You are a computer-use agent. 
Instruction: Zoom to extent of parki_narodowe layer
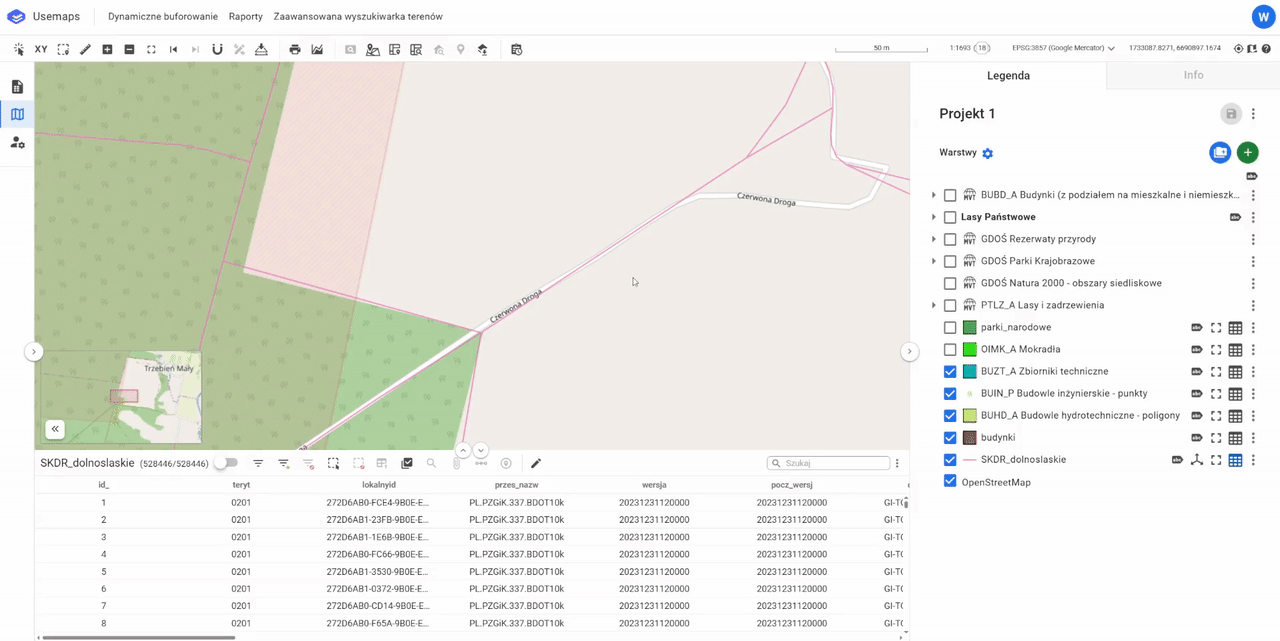tap(1216, 328)
